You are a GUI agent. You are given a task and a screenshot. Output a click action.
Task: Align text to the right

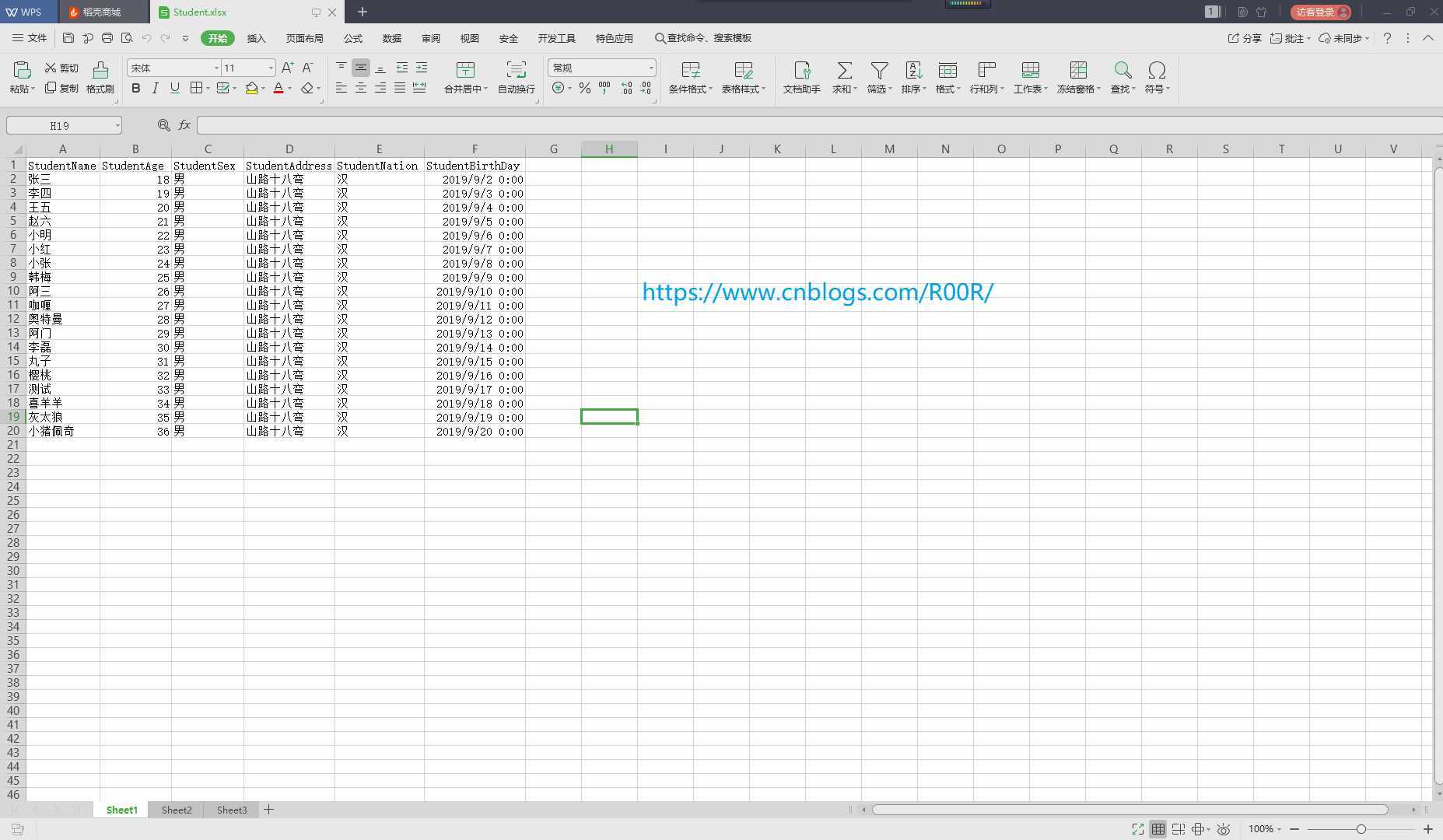coord(380,88)
